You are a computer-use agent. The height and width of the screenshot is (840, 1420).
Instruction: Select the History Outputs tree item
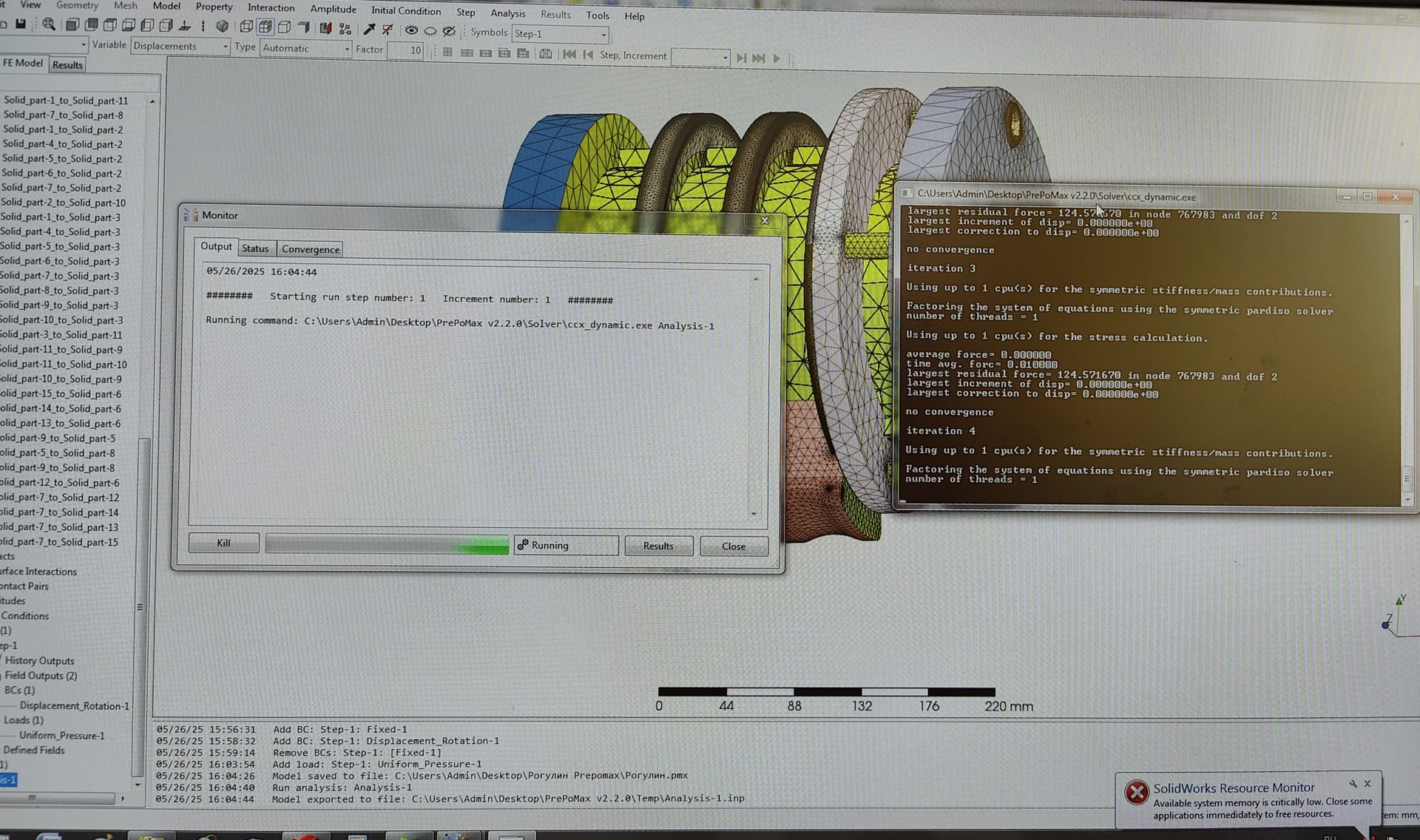(39, 660)
